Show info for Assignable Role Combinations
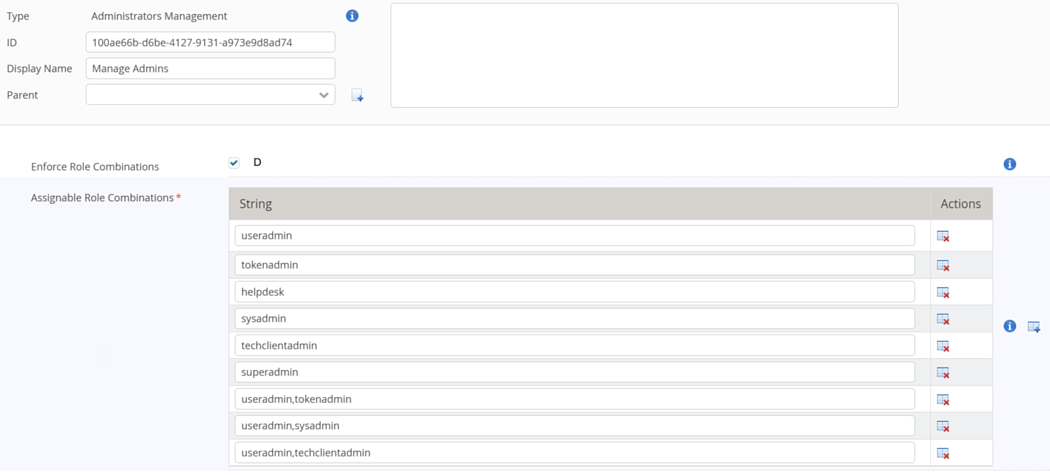The width and height of the screenshot is (1050, 475). [x=1010, y=327]
